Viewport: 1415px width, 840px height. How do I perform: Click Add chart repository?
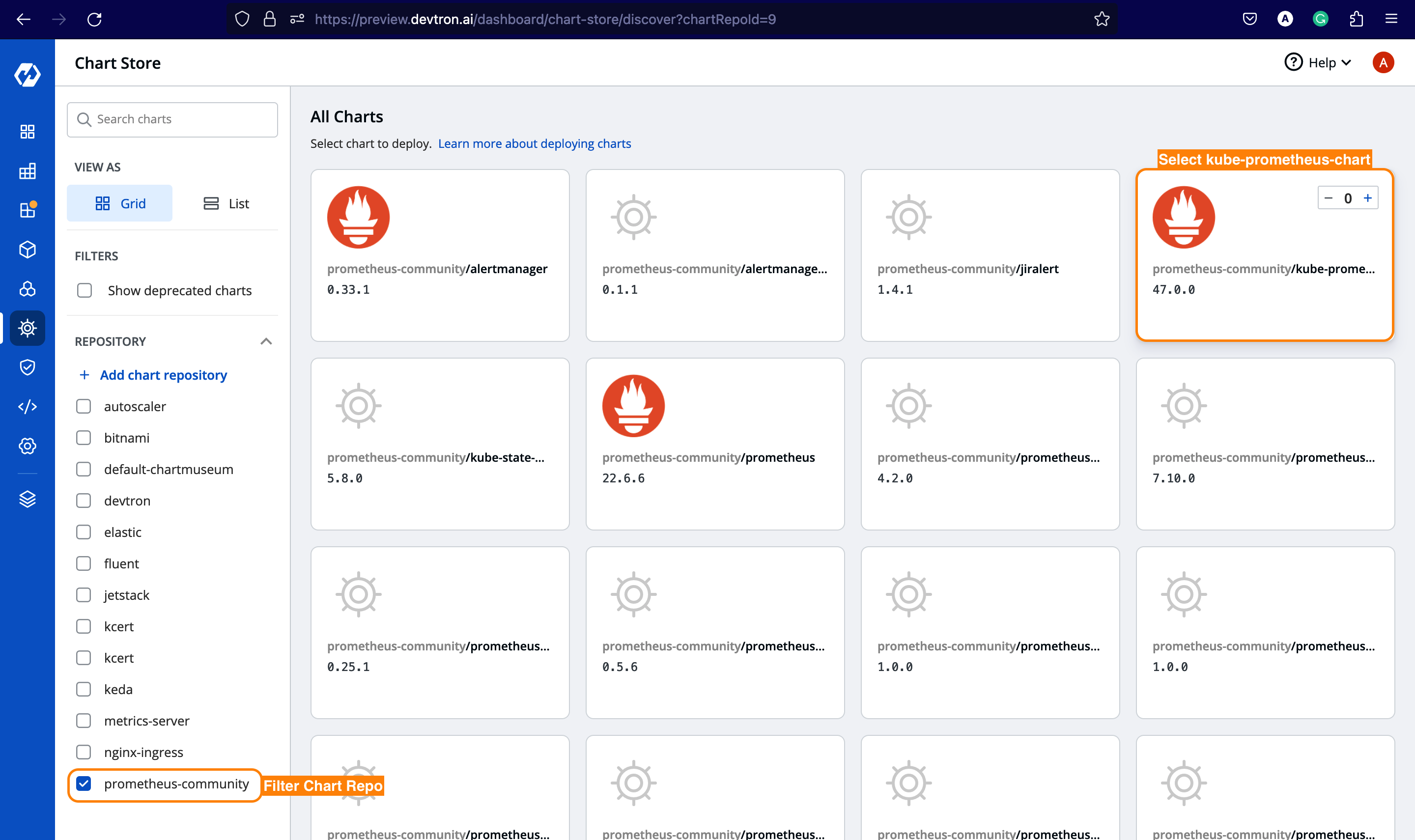[x=163, y=375]
